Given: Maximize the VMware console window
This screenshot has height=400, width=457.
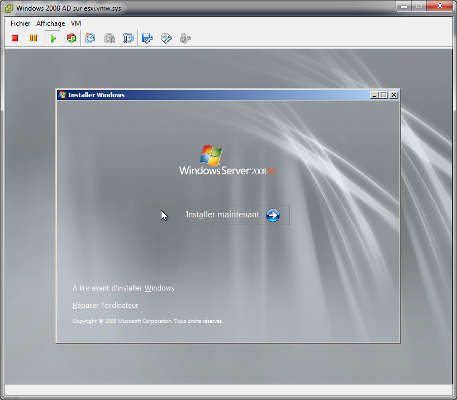Looking at the screenshot, I should pyautogui.click(x=419, y=6).
